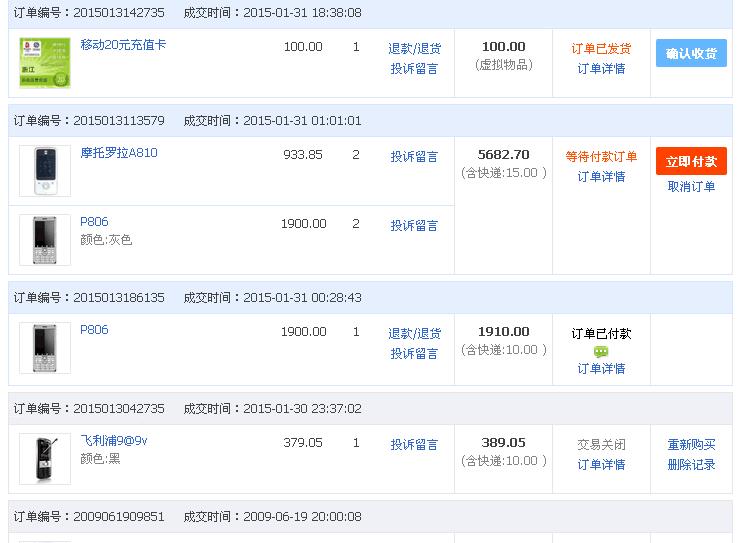Screen dimensions: 737x543
Task: Click the 交易关闭 status text
Action: (x=601, y=445)
